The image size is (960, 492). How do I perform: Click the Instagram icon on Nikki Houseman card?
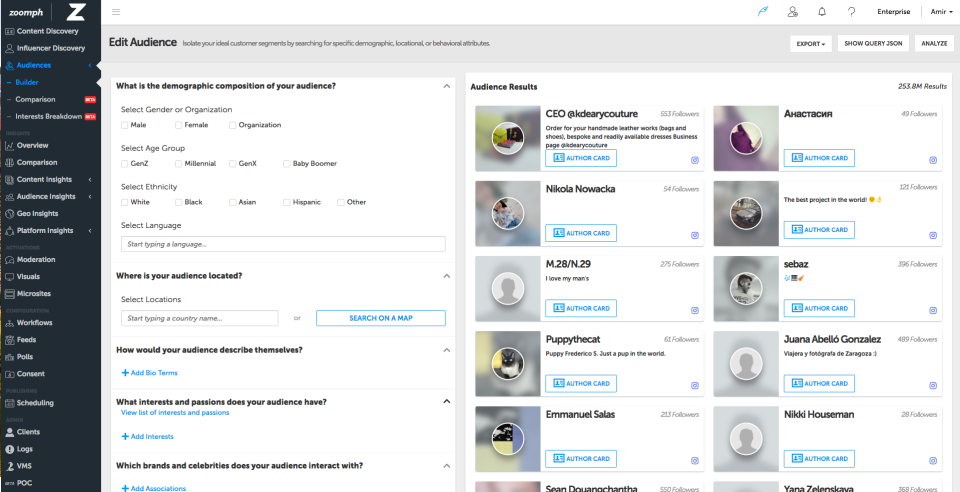(x=933, y=461)
